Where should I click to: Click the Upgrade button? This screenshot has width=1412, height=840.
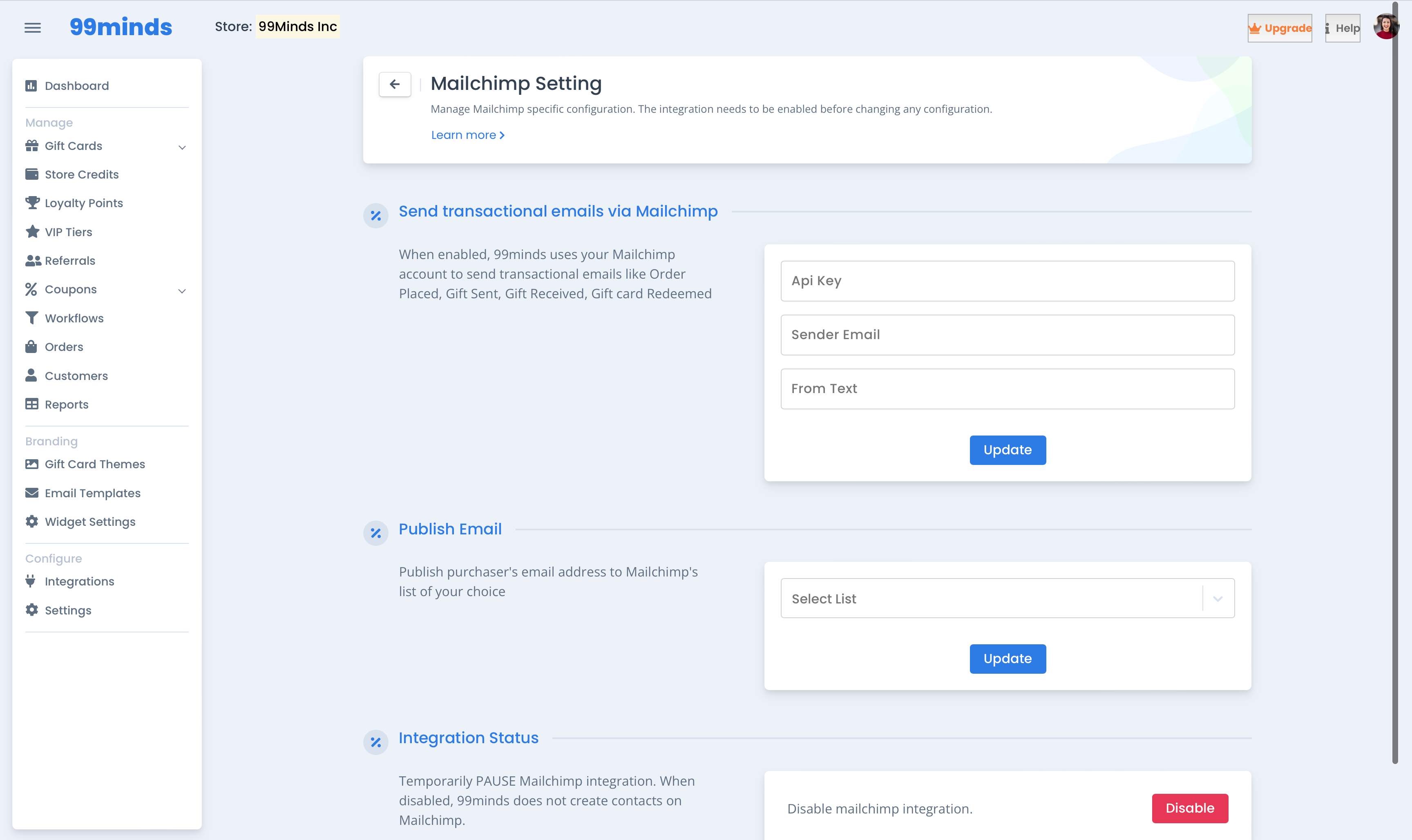[1280, 28]
